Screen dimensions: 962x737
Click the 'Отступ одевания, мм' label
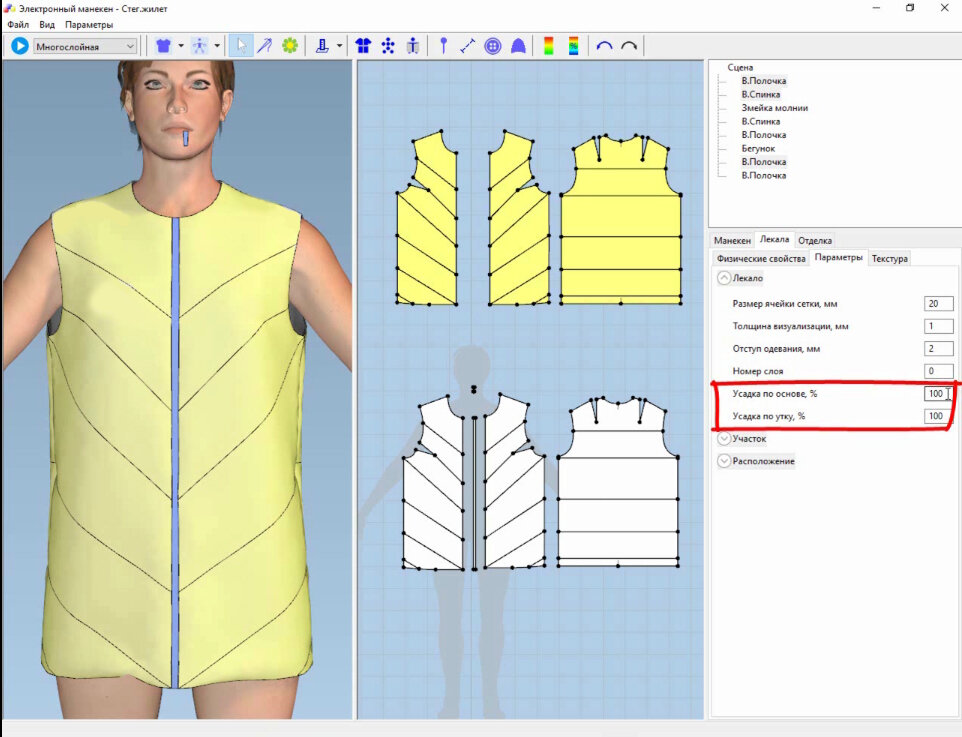[776, 349]
